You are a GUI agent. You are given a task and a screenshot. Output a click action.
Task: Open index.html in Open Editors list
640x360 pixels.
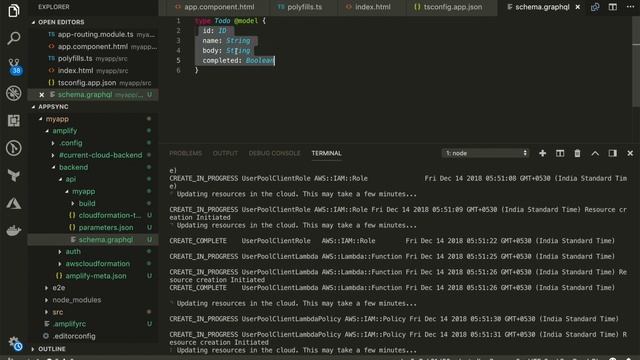tap(93, 71)
